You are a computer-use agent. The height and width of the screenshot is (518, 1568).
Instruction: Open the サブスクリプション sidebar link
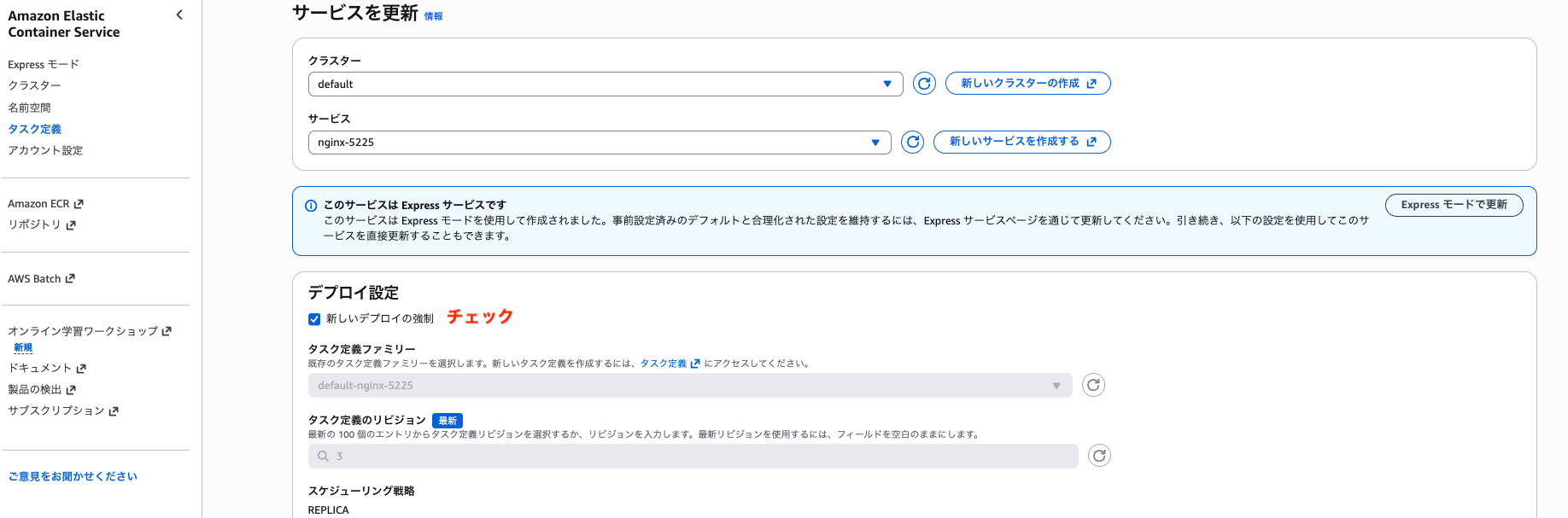[56, 411]
